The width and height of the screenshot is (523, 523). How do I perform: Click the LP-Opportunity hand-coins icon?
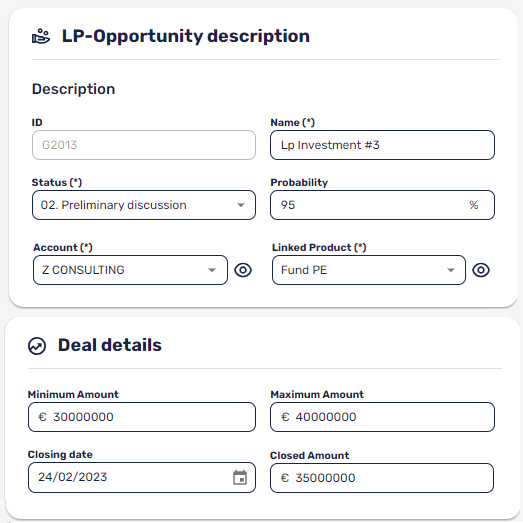(41, 36)
